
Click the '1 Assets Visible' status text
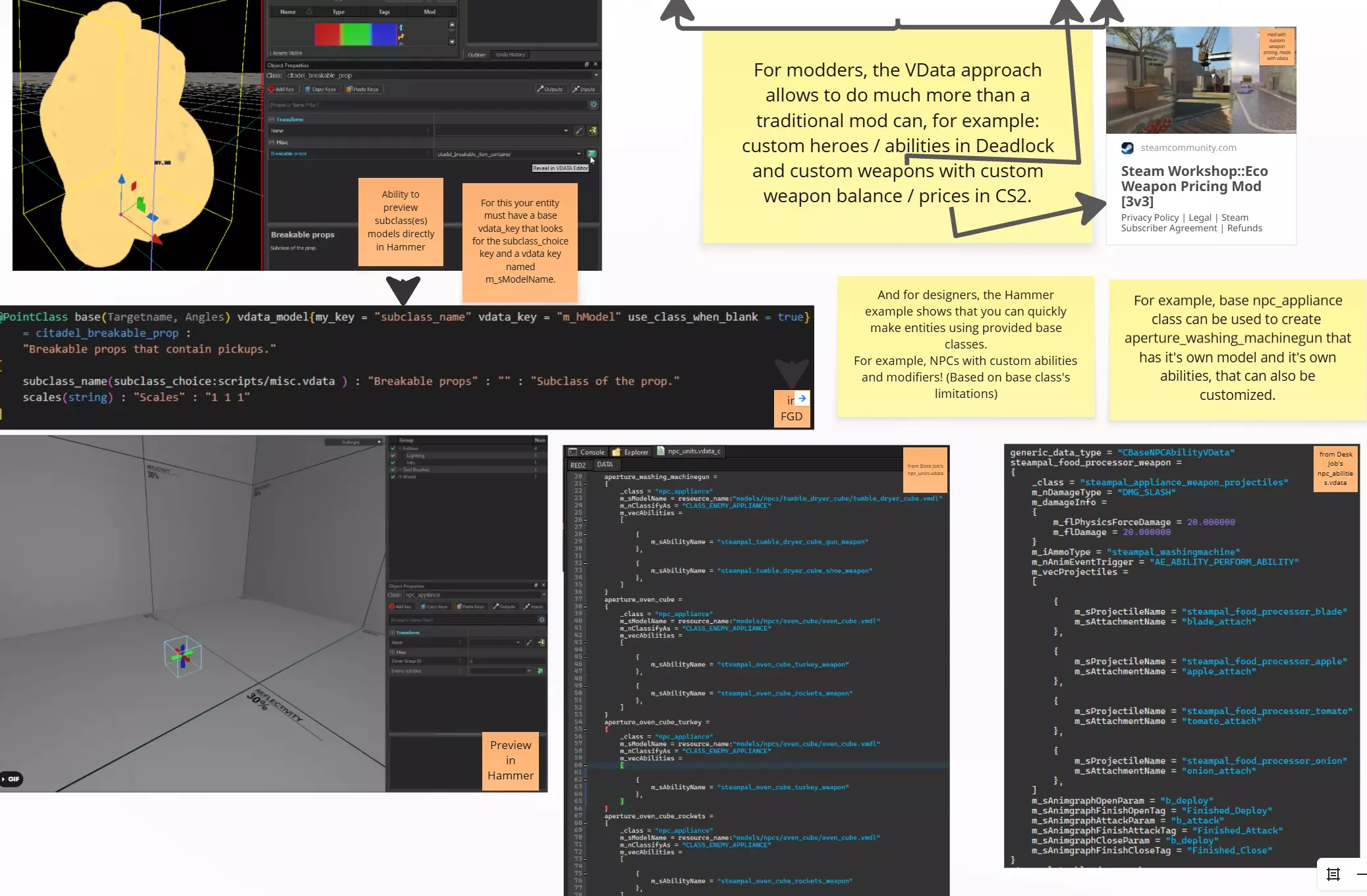[285, 53]
